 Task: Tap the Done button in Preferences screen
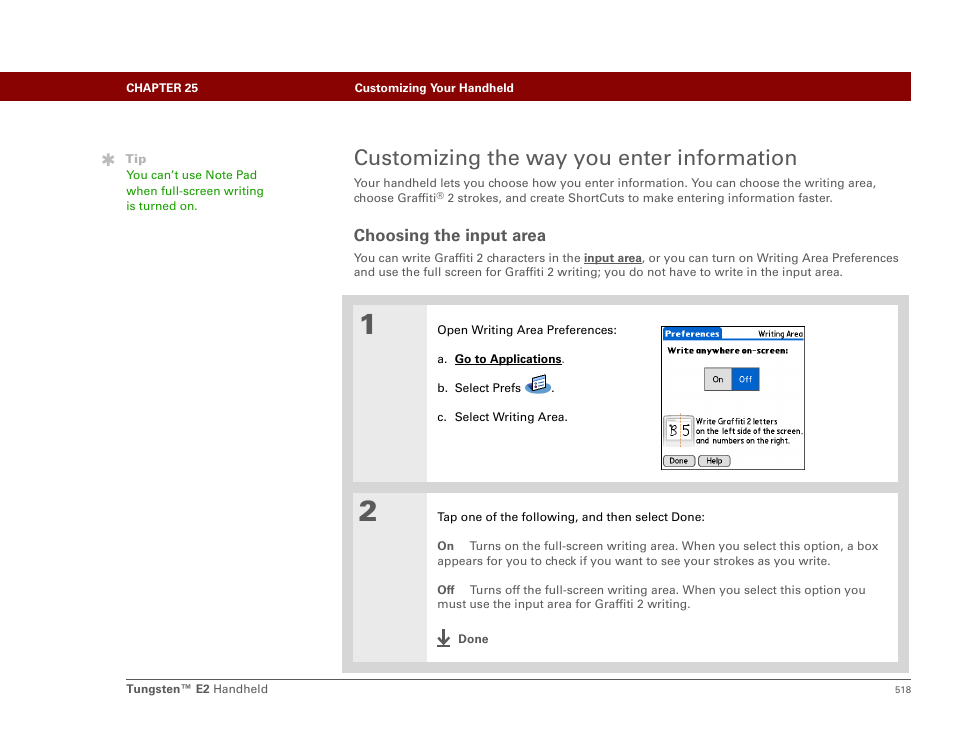[x=678, y=461]
